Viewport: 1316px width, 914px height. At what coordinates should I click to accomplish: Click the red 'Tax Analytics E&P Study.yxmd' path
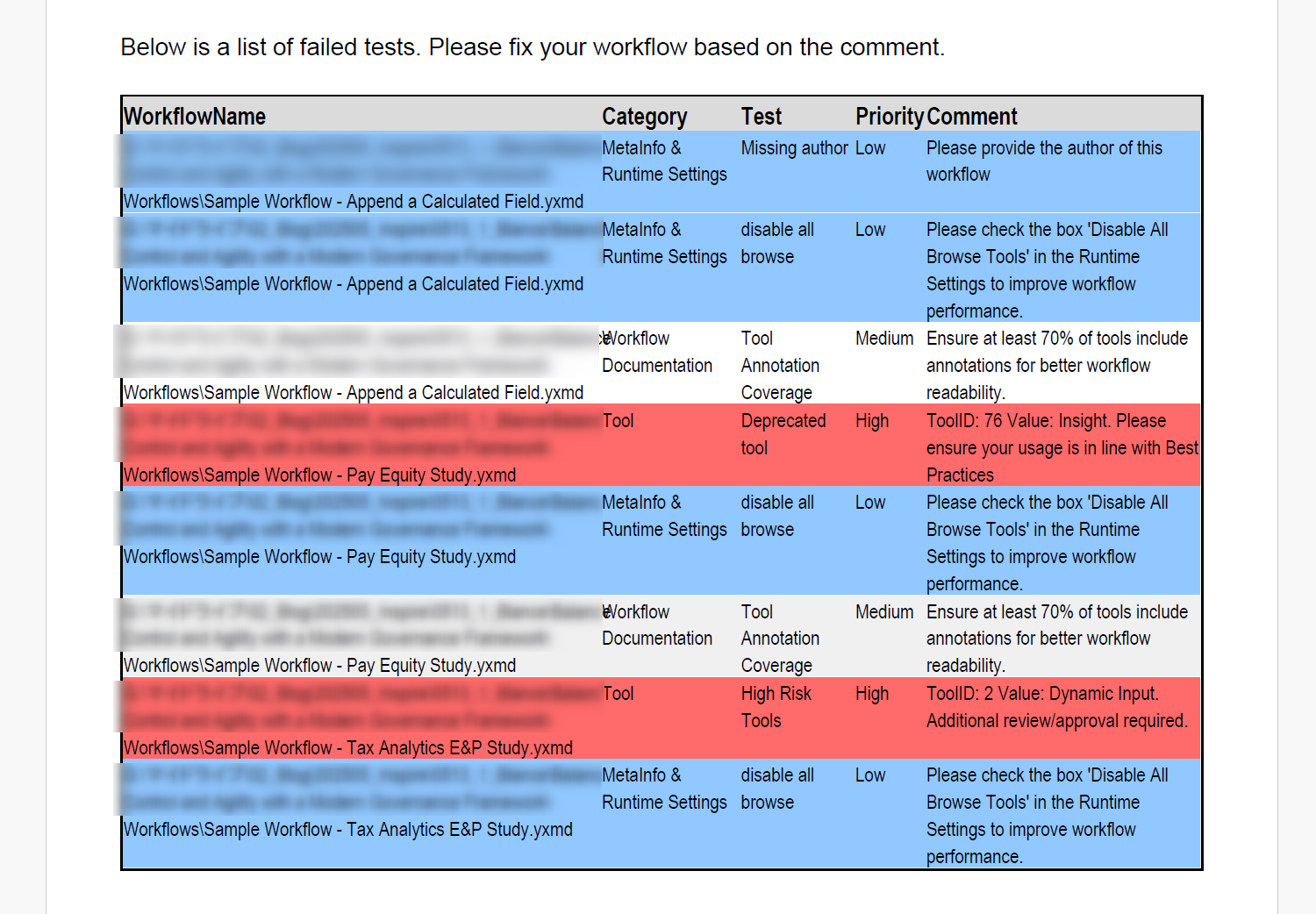tap(348, 748)
